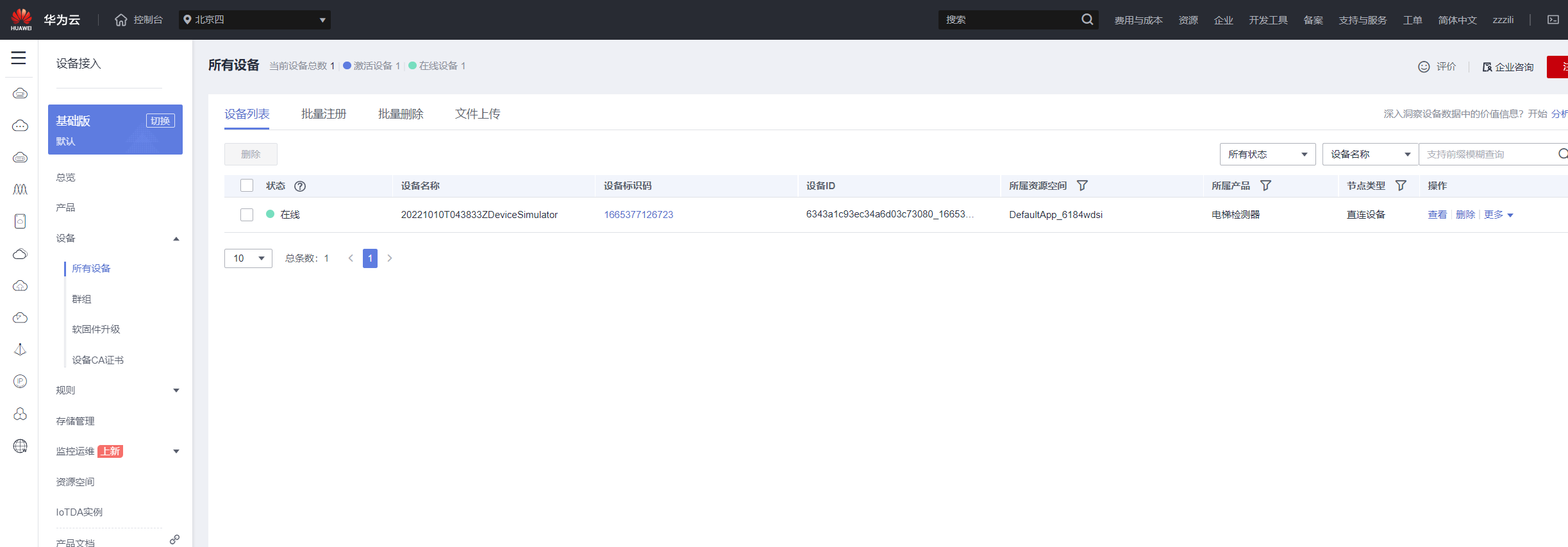Open the 简体中文 language menu
1568x547 pixels.
tap(1457, 21)
